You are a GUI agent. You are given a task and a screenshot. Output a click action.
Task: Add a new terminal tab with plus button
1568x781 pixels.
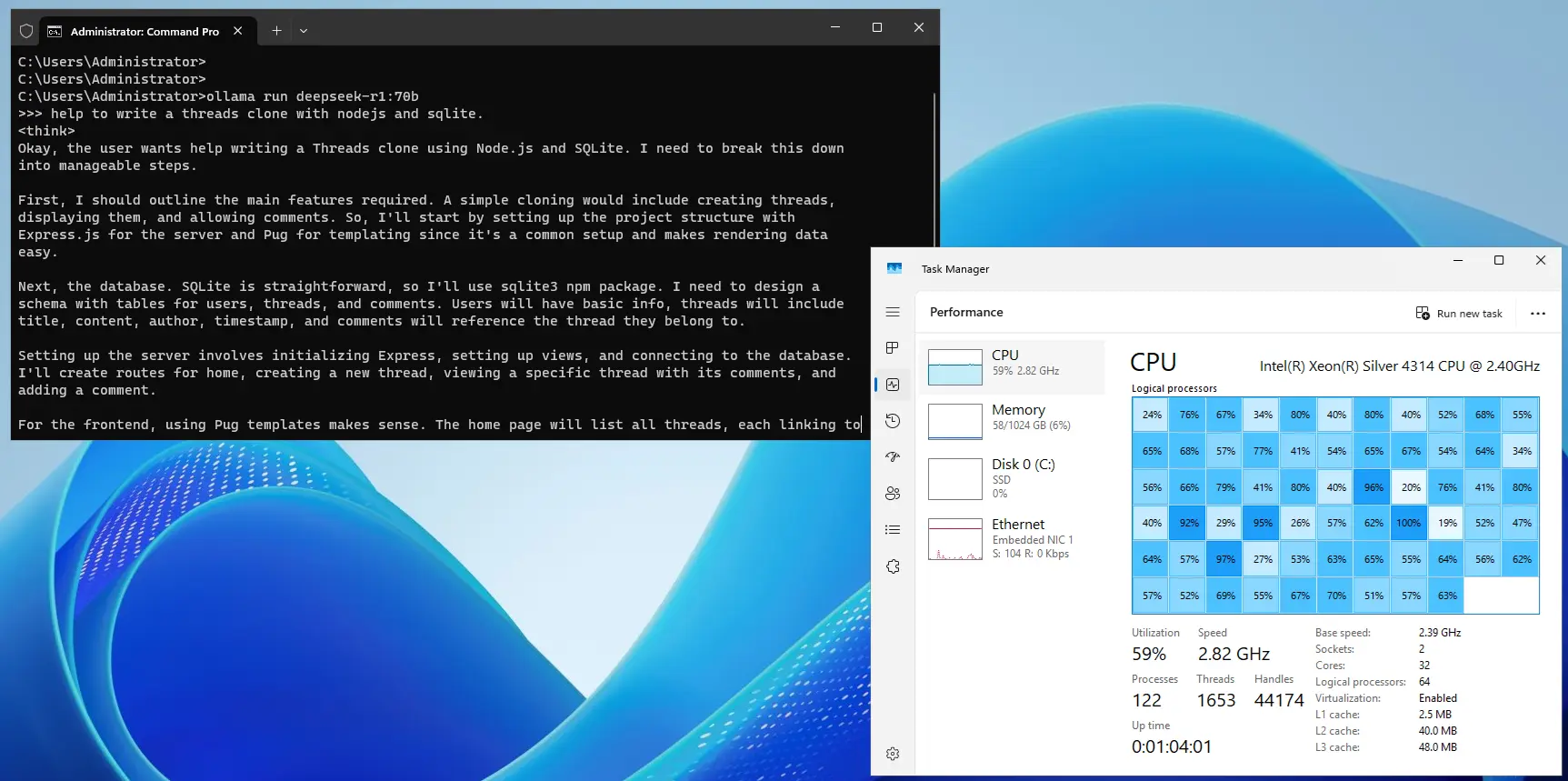(276, 31)
